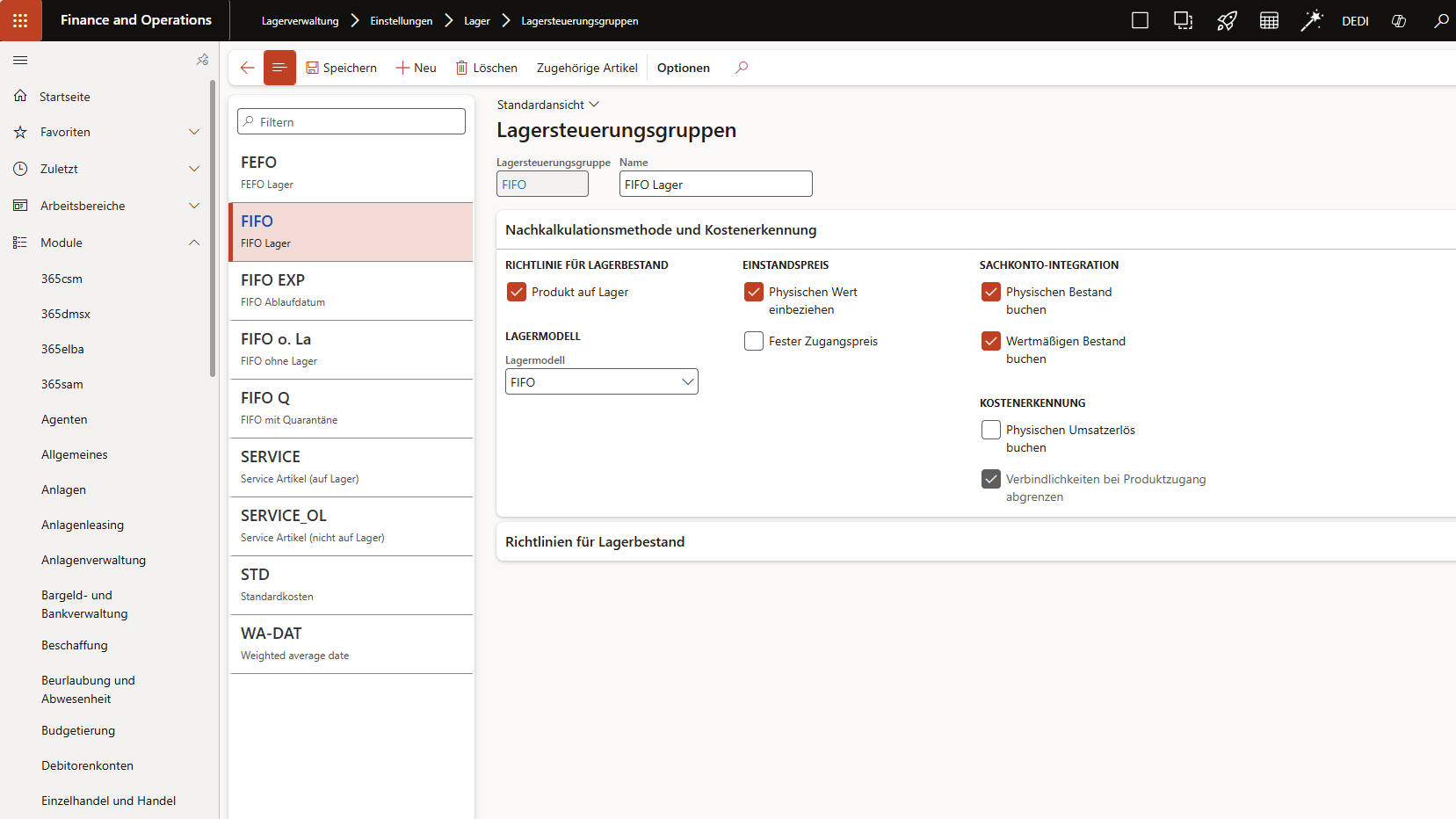The image size is (1456, 819).
Task: Enable Fester Zugangspreis checkbox
Action: pyautogui.click(x=754, y=341)
